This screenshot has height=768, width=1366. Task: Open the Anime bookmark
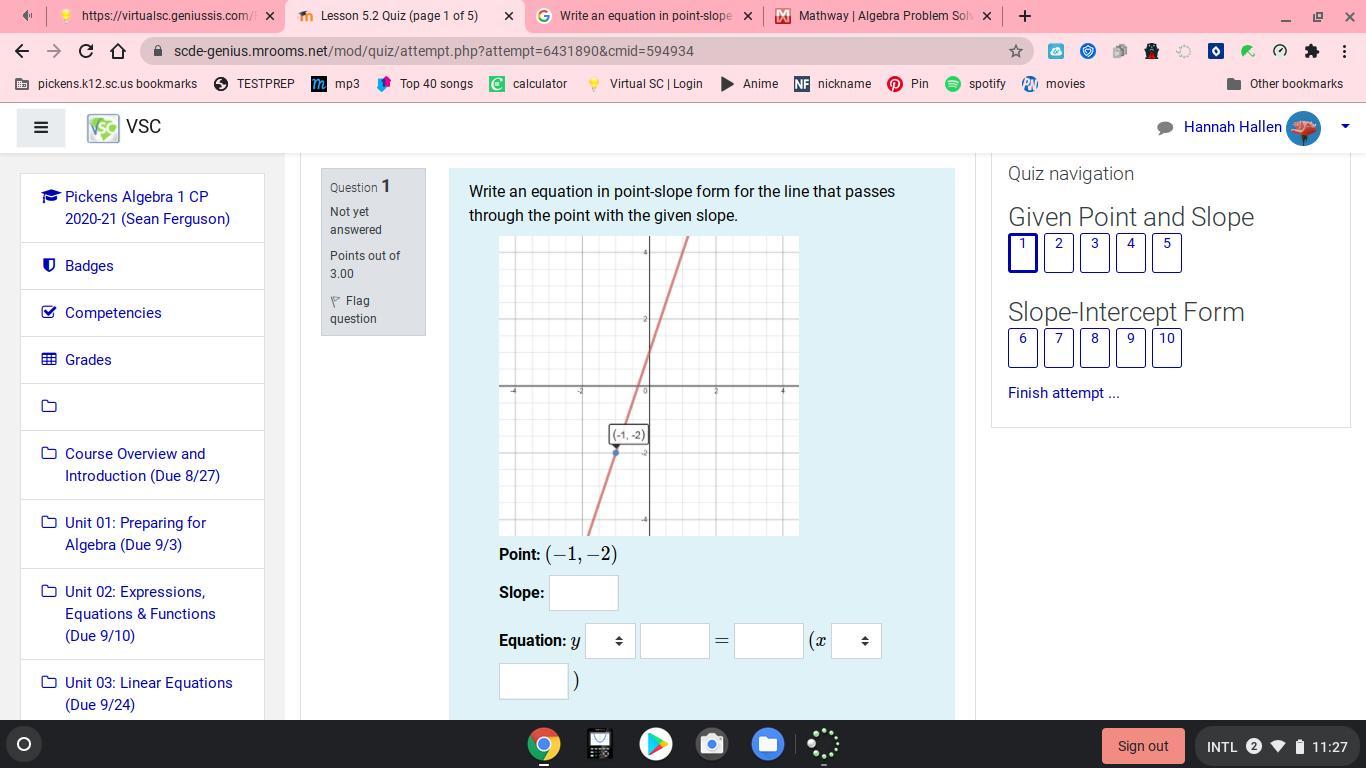coord(749,84)
